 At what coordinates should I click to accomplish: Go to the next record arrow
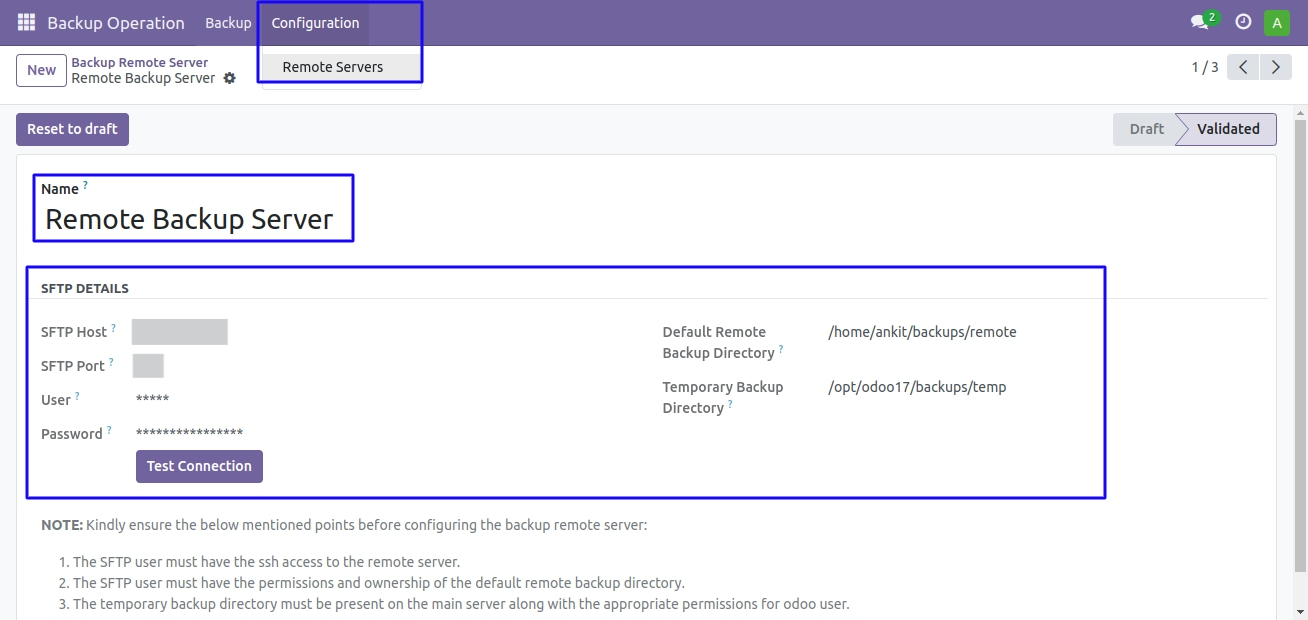1275,67
